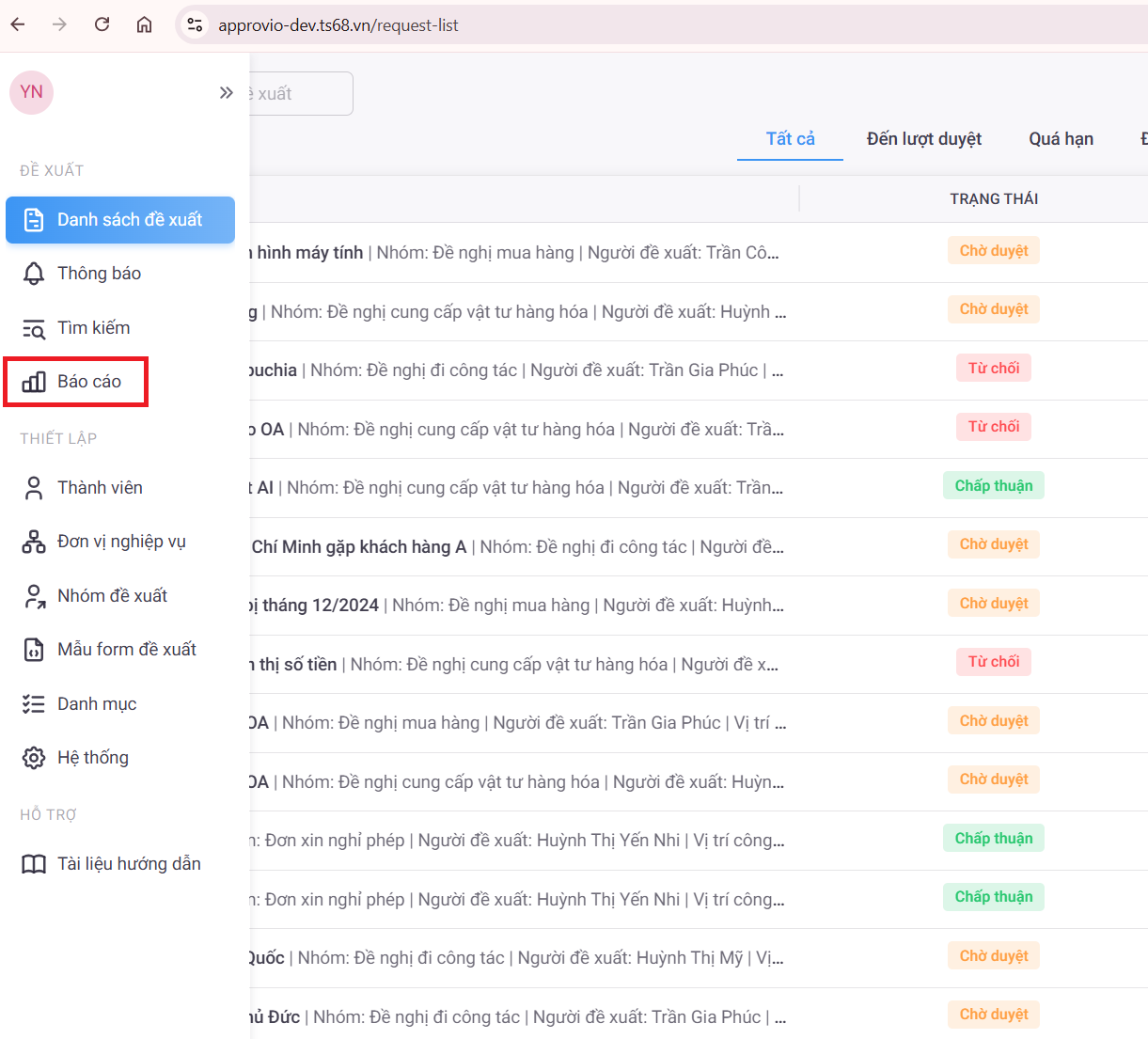The height and width of the screenshot is (1039, 1148).
Task: Click the Báo cáo chart icon
Action: (34, 382)
